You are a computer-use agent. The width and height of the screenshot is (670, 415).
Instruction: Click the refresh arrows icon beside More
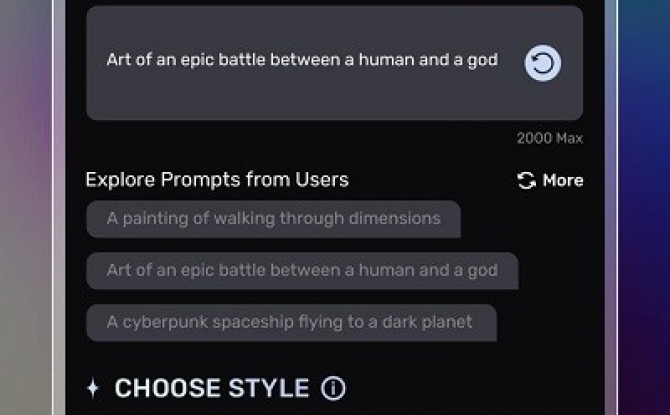[x=526, y=180]
